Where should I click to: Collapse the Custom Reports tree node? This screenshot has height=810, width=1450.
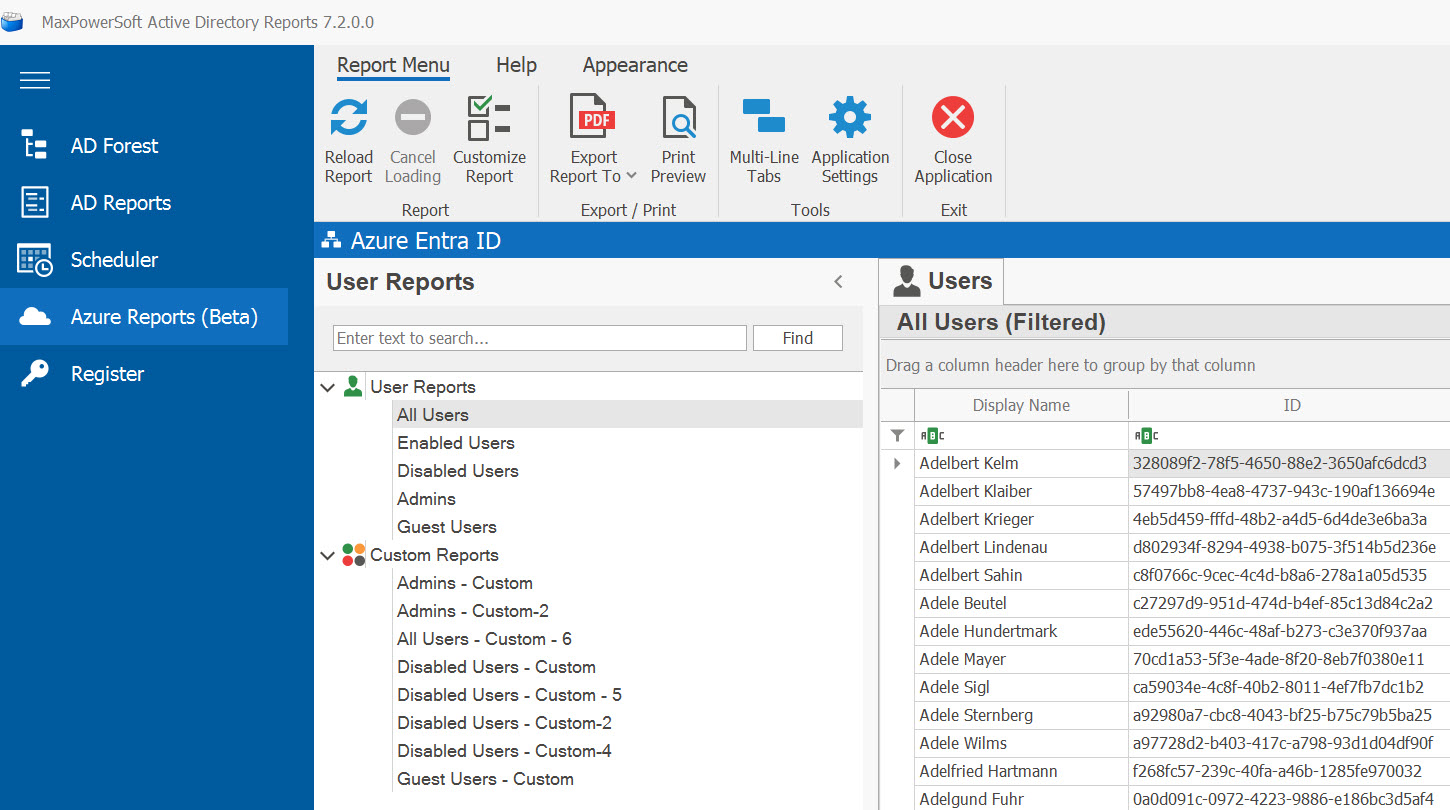click(x=327, y=555)
